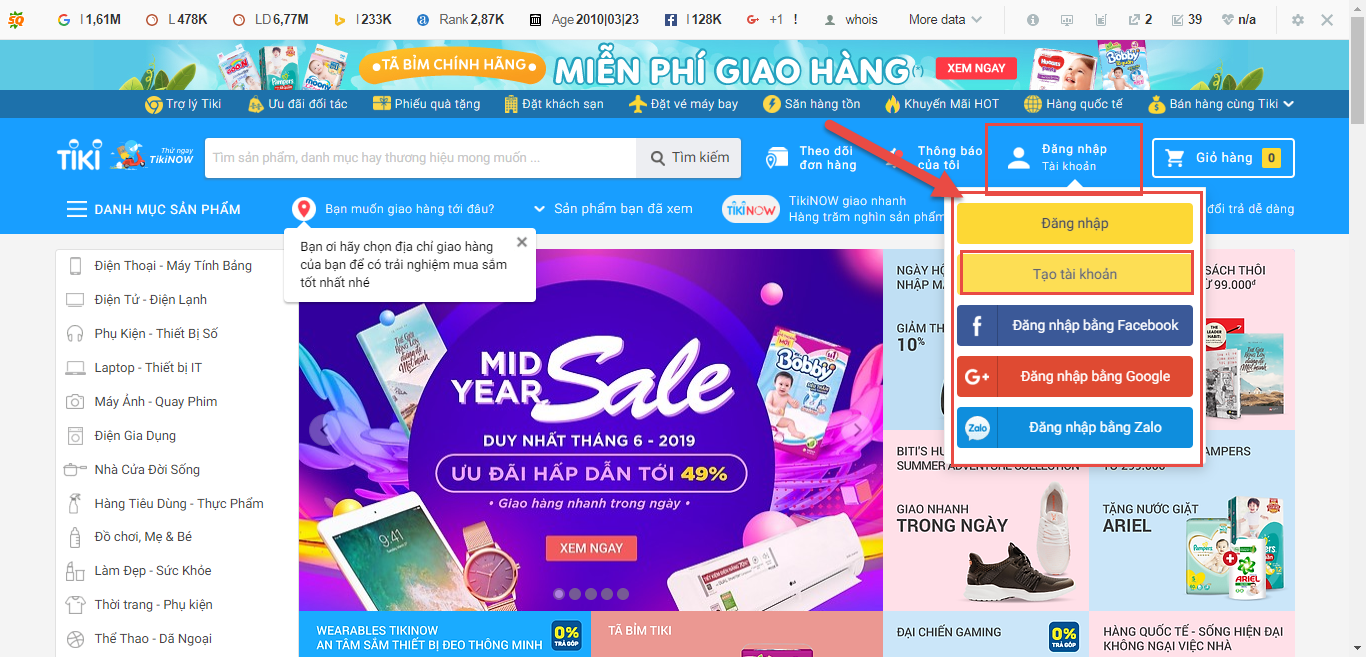The width and height of the screenshot is (1366, 657).
Task: Click the yellow Đăng nhập button
Action: pyautogui.click(x=1075, y=224)
